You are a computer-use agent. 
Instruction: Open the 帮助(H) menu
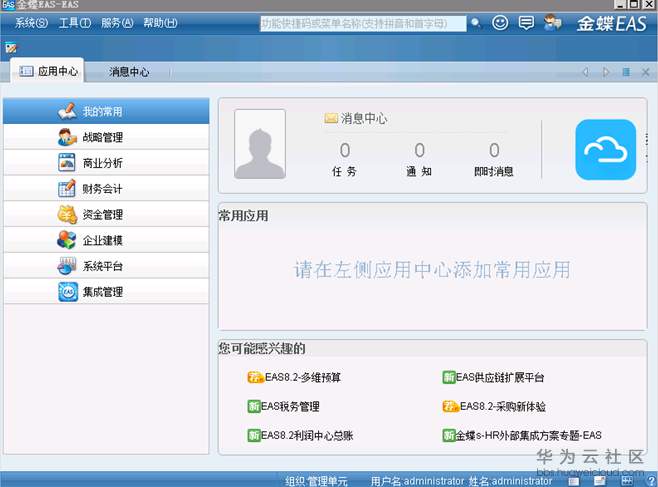click(160, 23)
